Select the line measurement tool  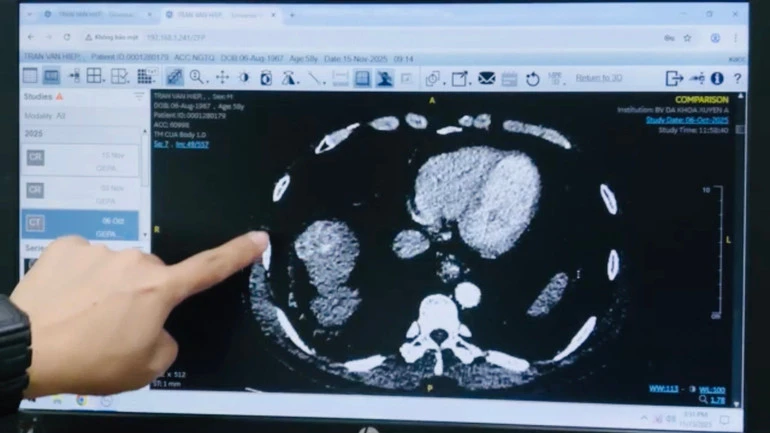click(315, 78)
